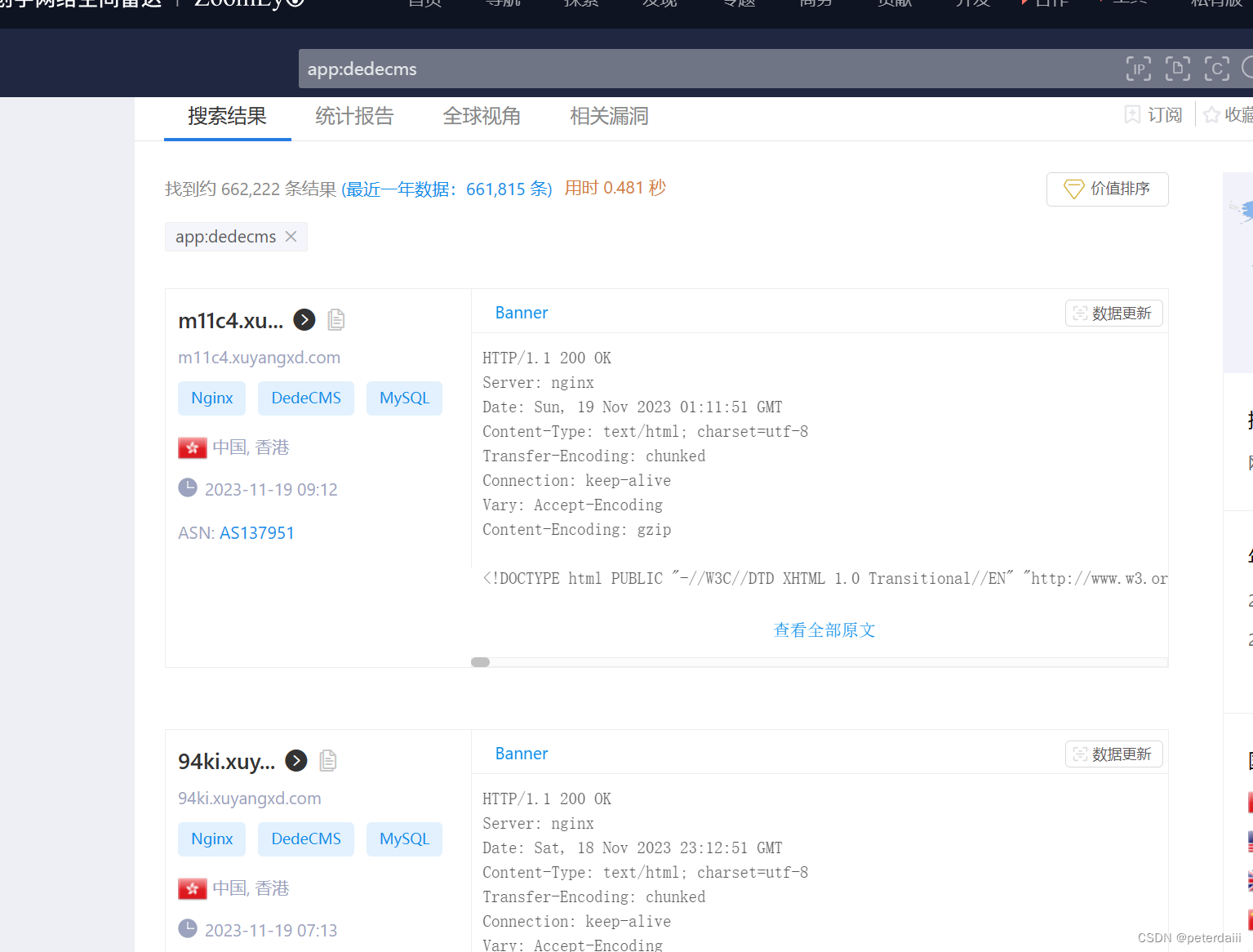
Task: Click the Hong Kong flag in m11c4 result
Action: click(x=193, y=448)
